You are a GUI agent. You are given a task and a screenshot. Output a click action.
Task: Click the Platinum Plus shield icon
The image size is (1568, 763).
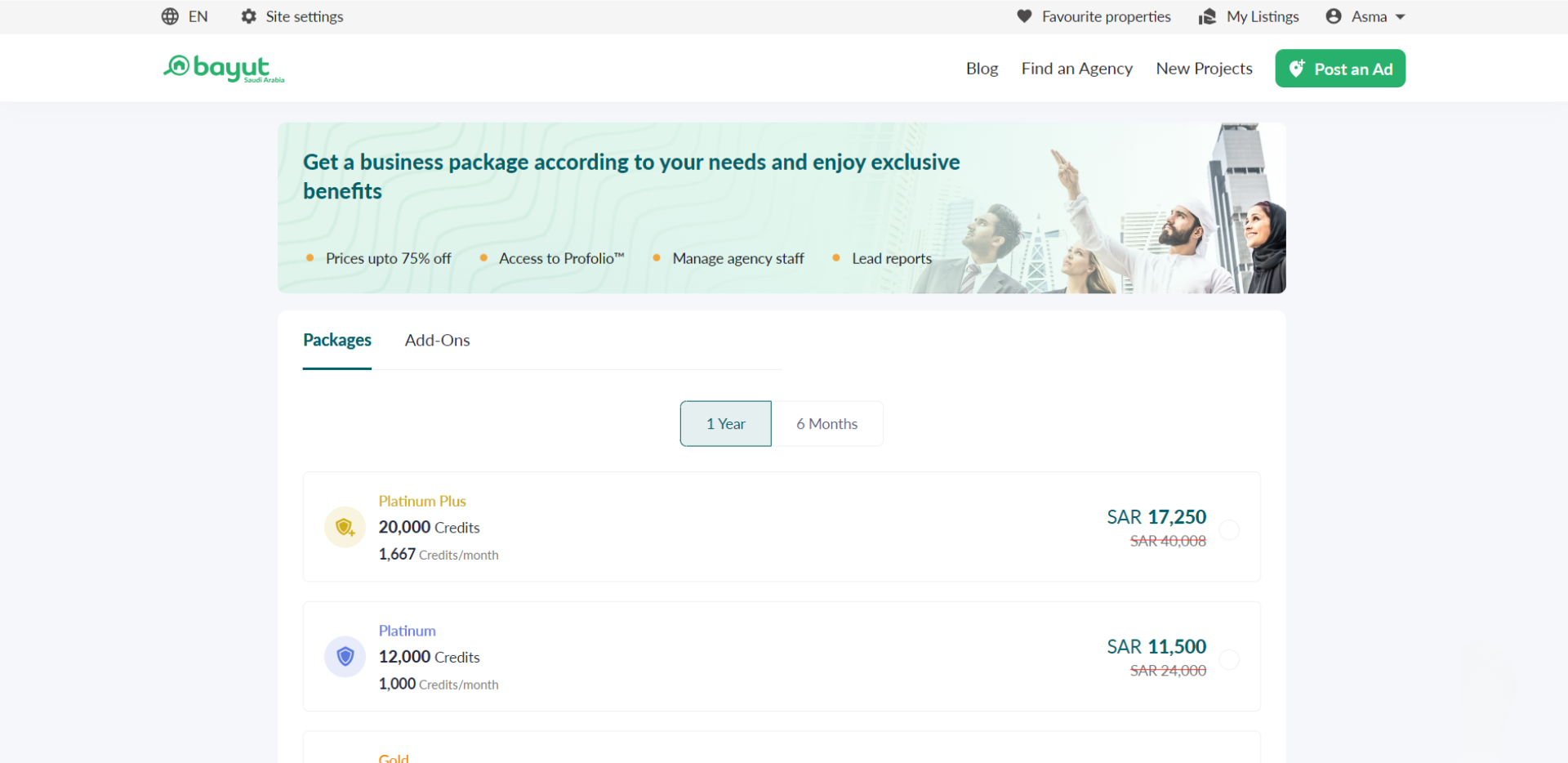(345, 527)
